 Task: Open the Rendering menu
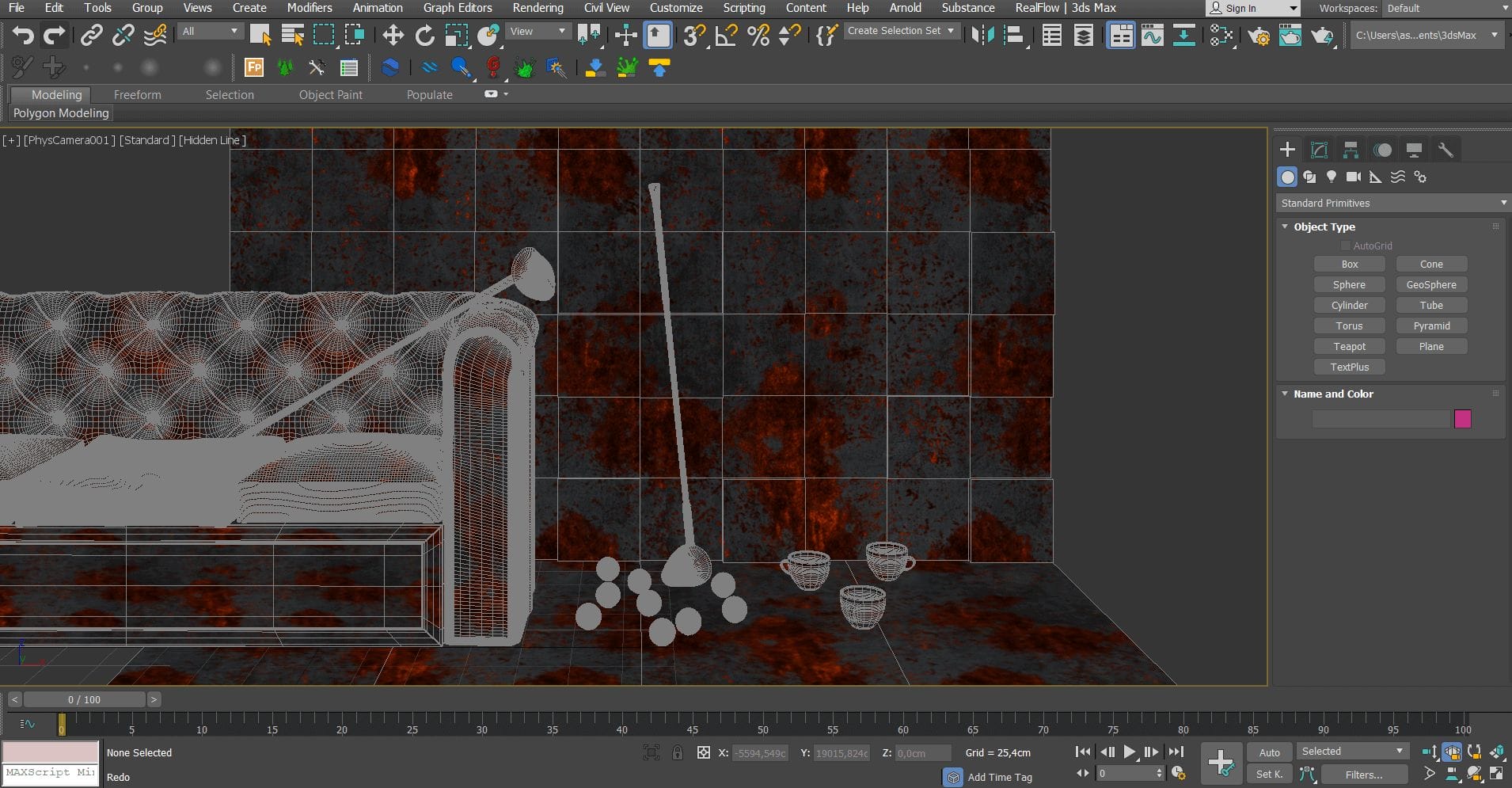coord(538,8)
